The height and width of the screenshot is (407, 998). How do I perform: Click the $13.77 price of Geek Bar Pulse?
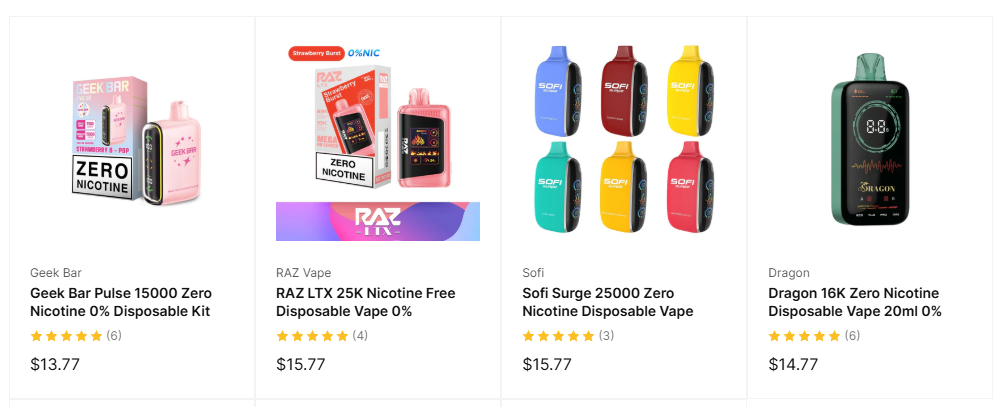click(x=55, y=364)
